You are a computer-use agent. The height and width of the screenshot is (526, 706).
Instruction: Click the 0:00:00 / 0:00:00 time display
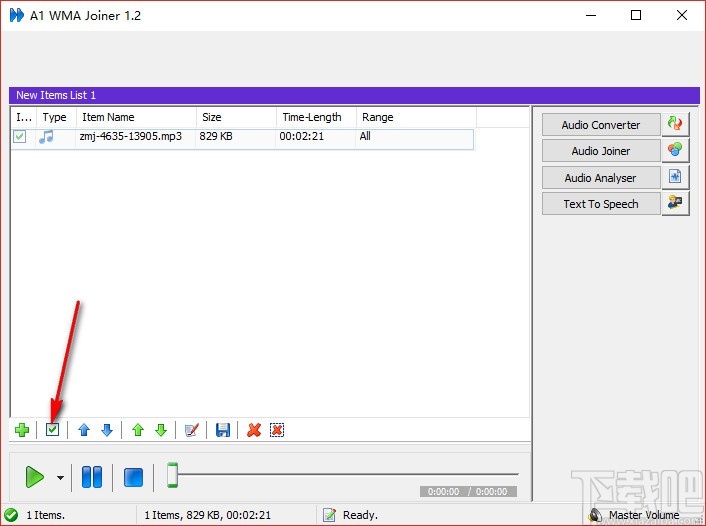tap(468, 492)
